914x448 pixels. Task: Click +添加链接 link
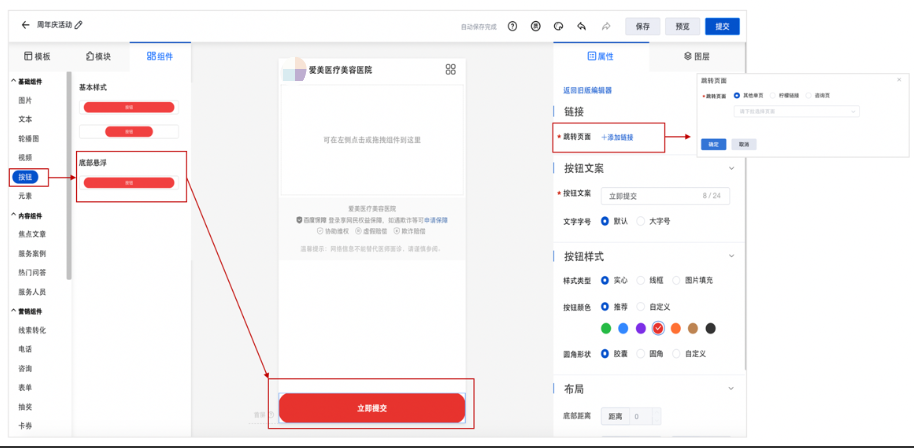[617, 137]
